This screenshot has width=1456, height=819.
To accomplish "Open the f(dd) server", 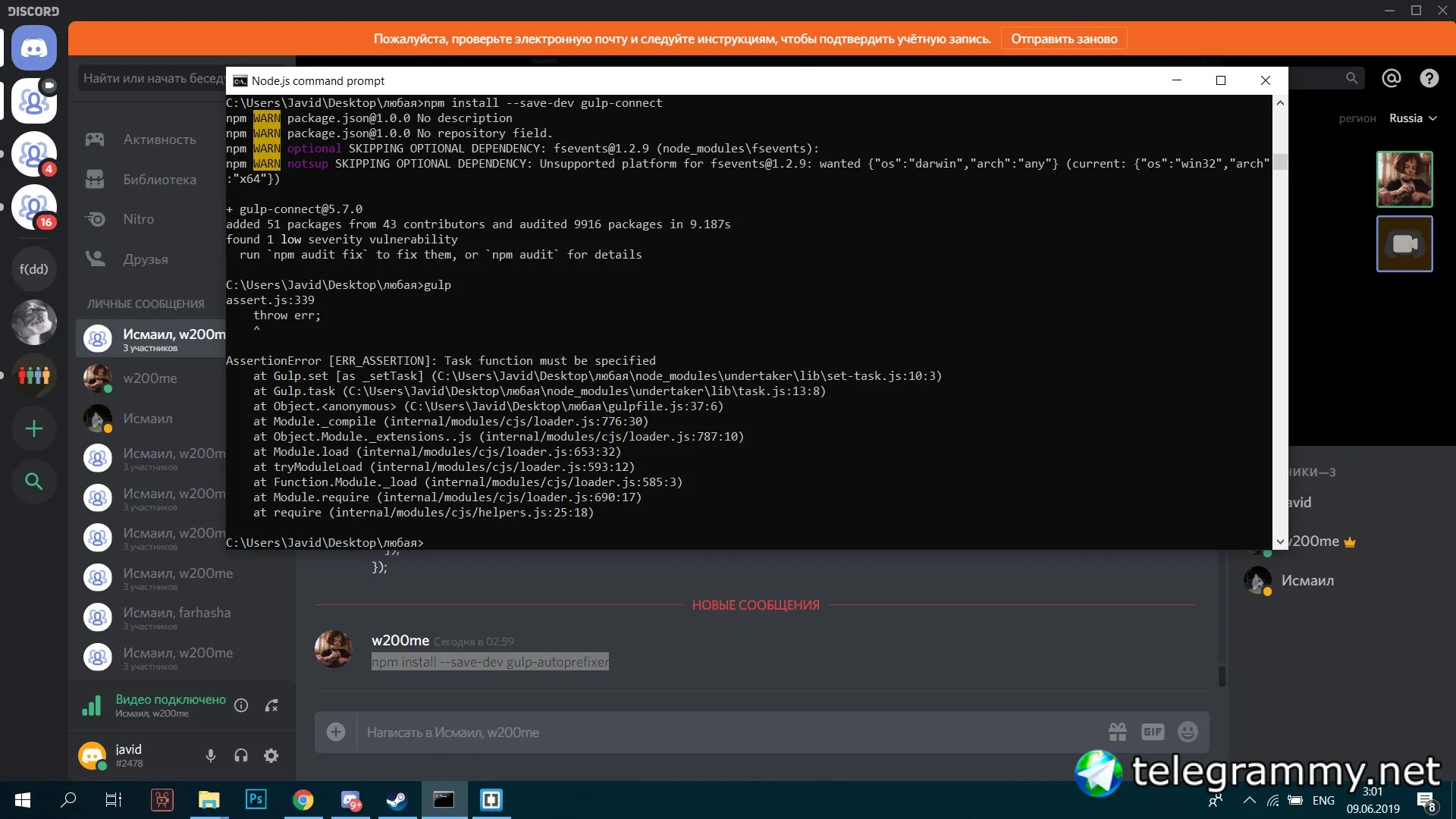I will (x=33, y=269).
